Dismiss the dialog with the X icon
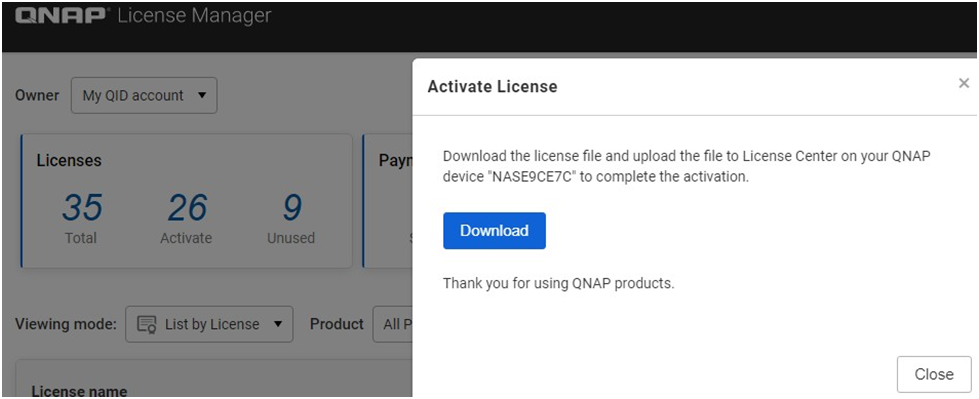The height and width of the screenshot is (399, 979). [x=964, y=83]
